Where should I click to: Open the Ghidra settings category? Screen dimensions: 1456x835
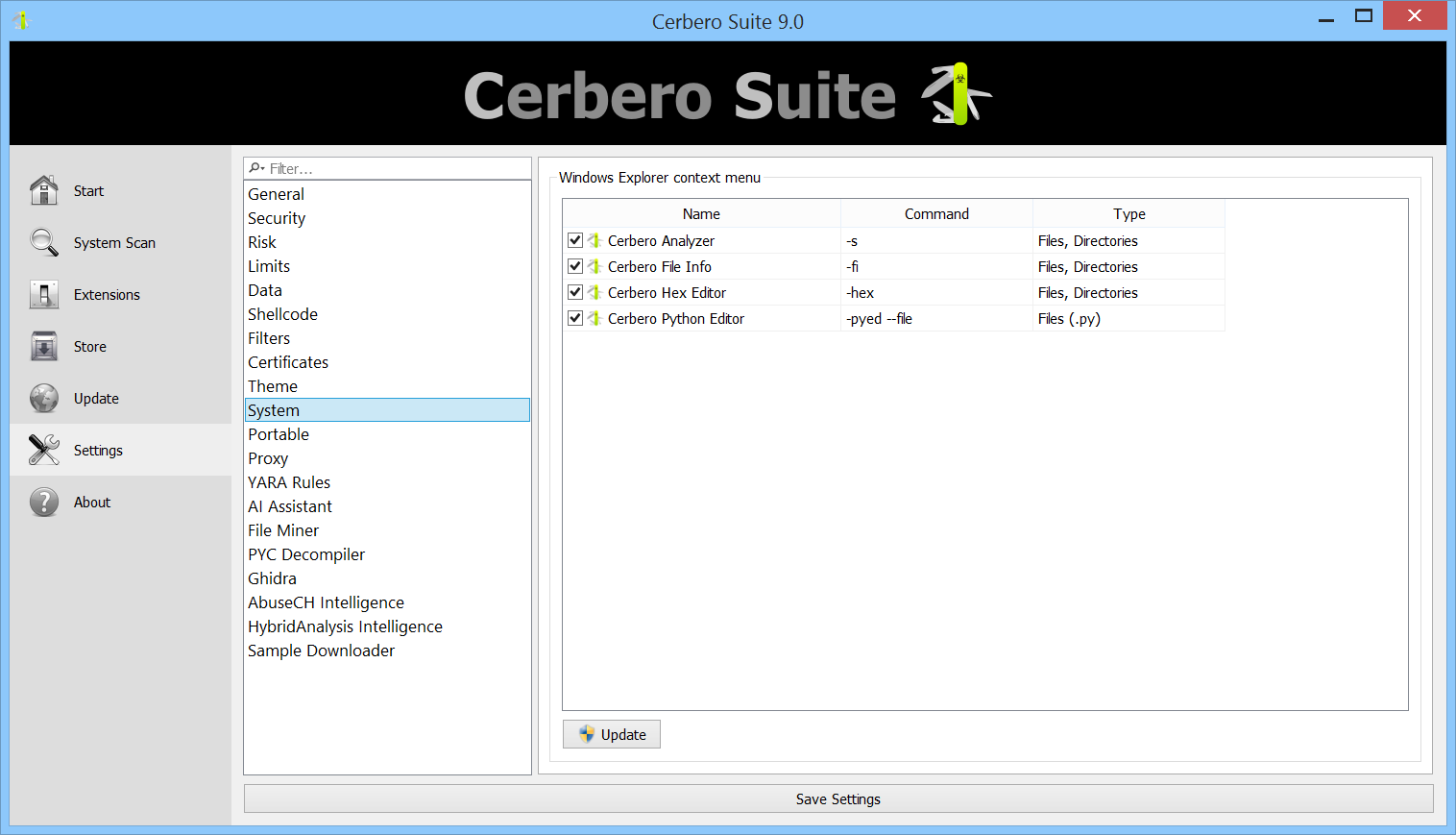coord(387,578)
